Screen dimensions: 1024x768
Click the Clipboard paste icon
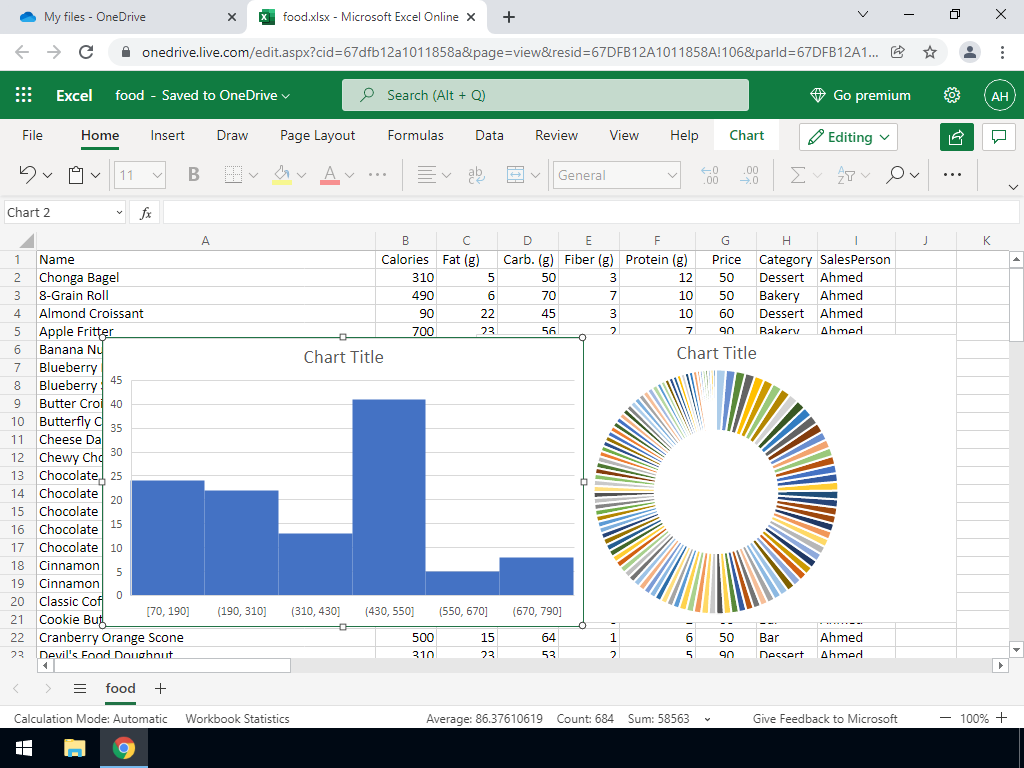(x=77, y=175)
